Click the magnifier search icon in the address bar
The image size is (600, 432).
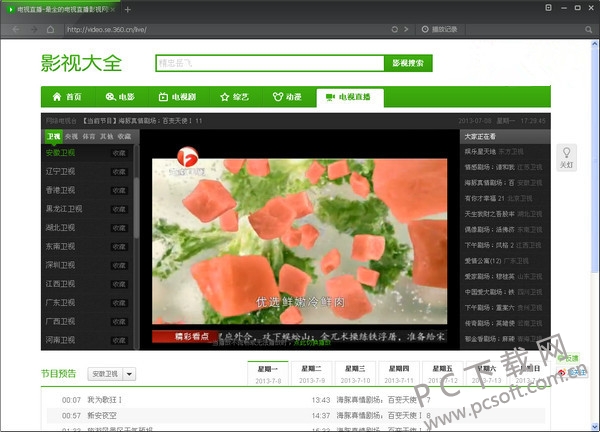(x=589, y=29)
